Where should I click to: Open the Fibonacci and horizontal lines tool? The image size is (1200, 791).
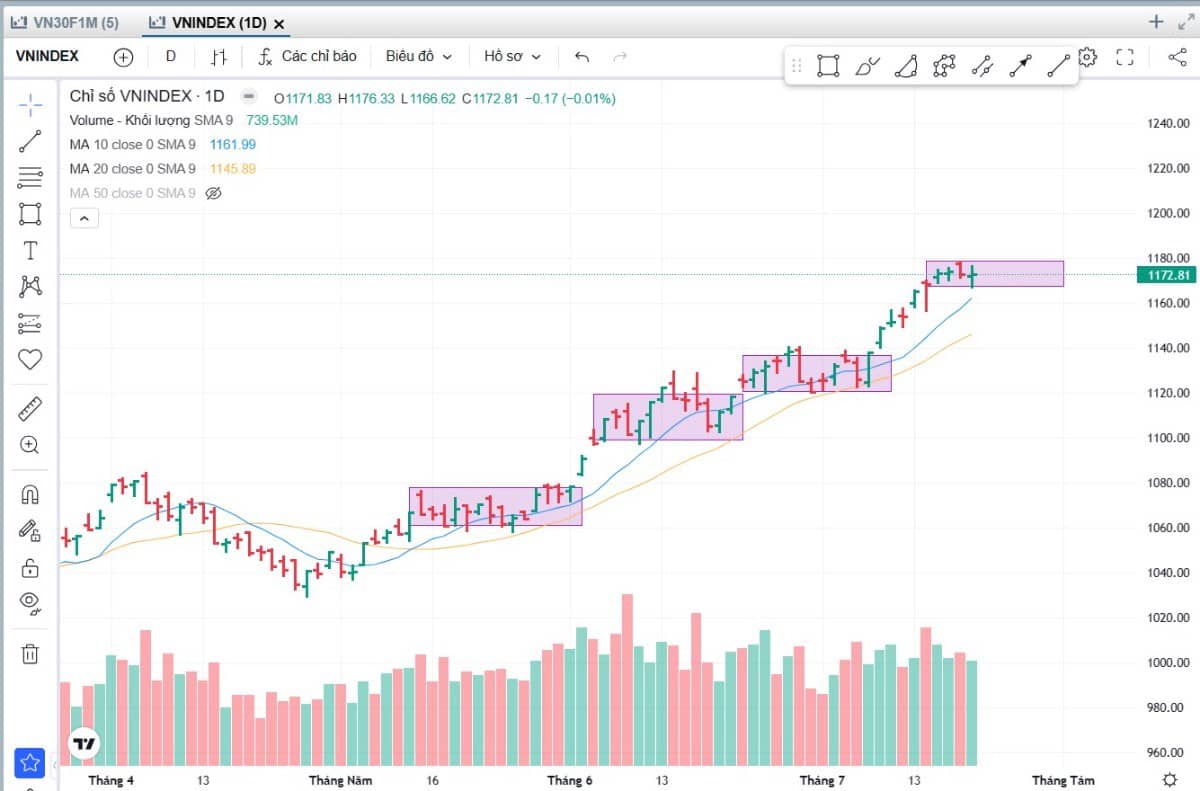[x=30, y=178]
